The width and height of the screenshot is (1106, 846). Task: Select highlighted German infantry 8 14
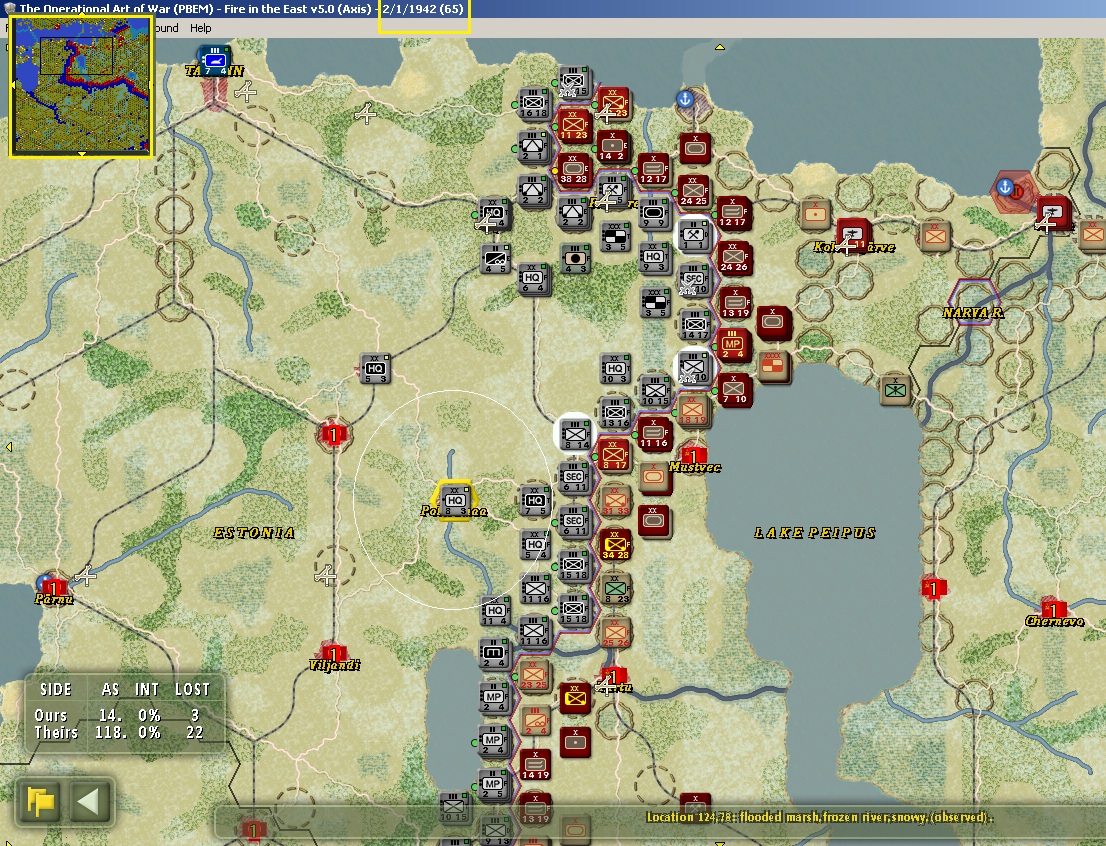[575, 434]
